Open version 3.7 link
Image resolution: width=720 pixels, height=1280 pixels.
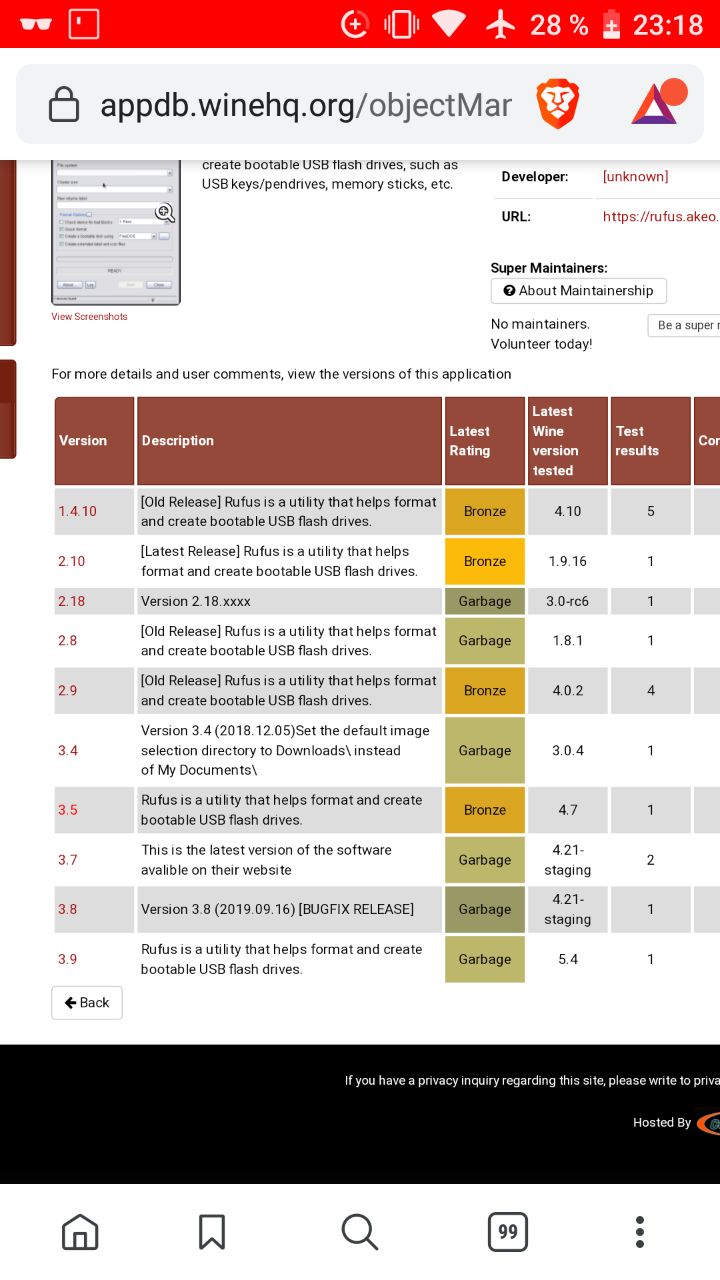coord(68,860)
